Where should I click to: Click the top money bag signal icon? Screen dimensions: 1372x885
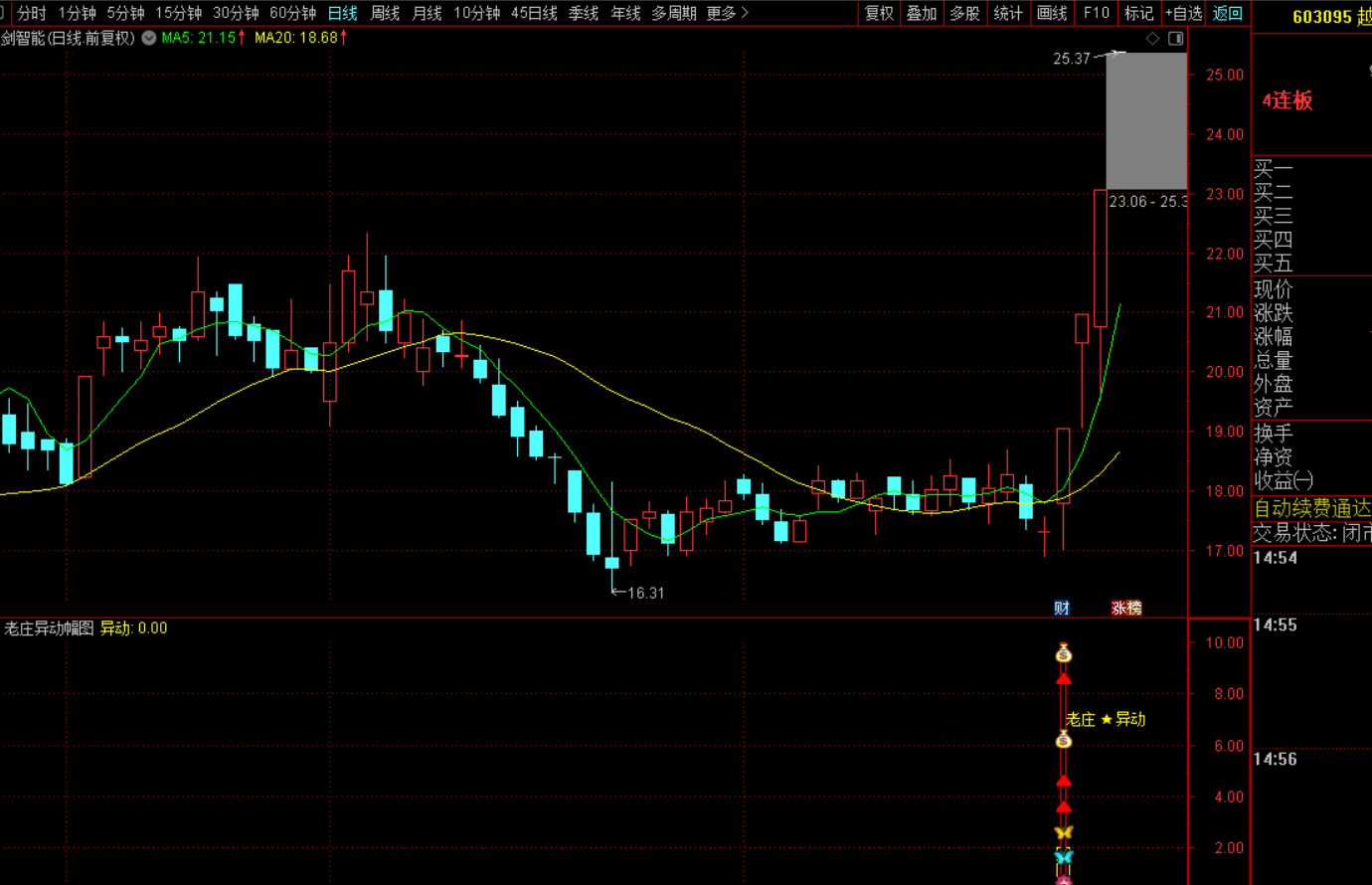[1064, 653]
